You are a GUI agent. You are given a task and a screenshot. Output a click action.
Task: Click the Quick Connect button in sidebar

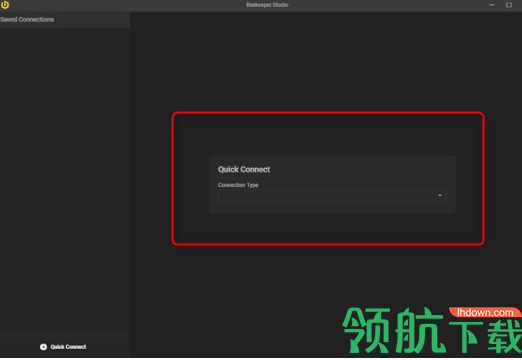(63, 347)
